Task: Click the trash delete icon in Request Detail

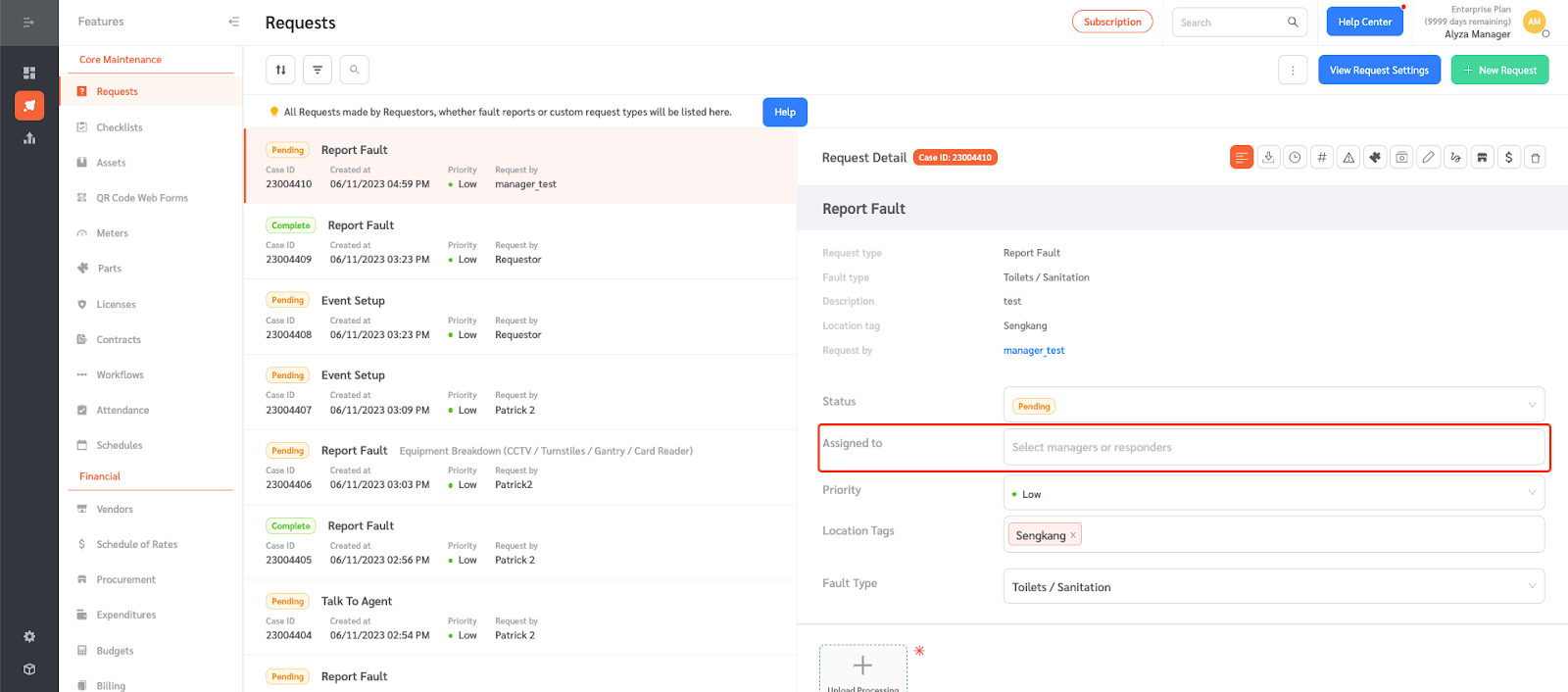Action: point(1536,157)
